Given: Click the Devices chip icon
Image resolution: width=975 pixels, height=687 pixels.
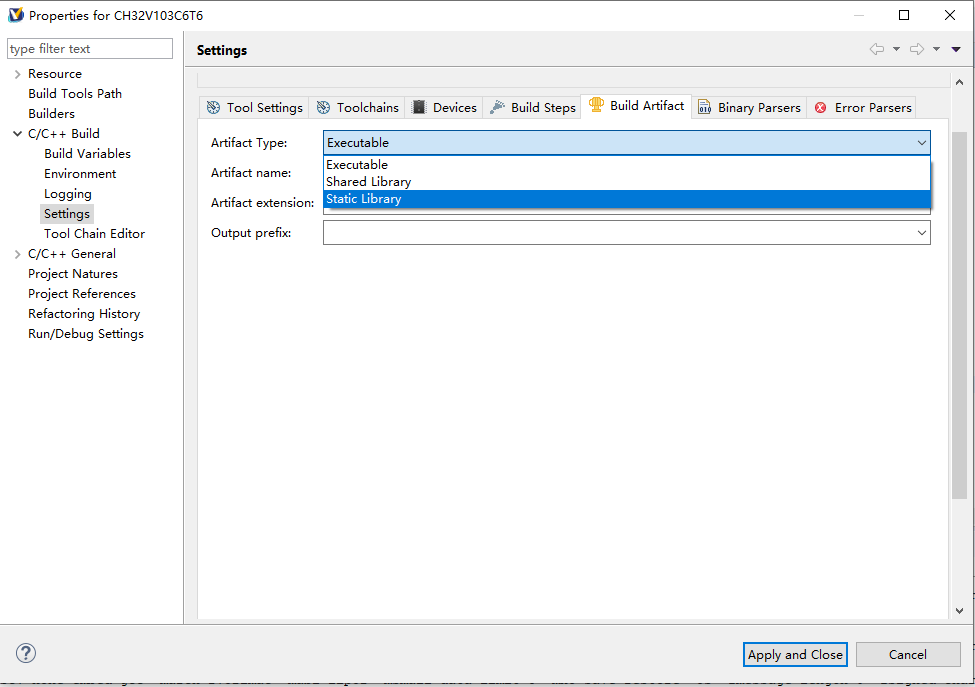Looking at the screenshot, I should tap(419, 107).
